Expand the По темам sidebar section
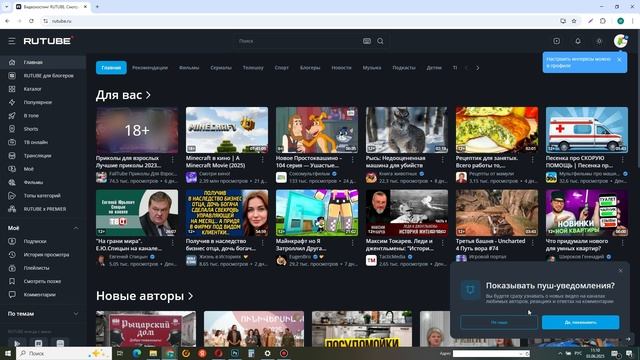The image size is (640, 360). point(76,314)
